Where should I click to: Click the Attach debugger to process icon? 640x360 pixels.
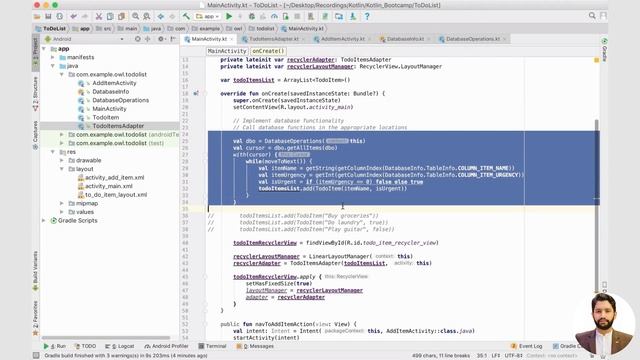coord(286,16)
